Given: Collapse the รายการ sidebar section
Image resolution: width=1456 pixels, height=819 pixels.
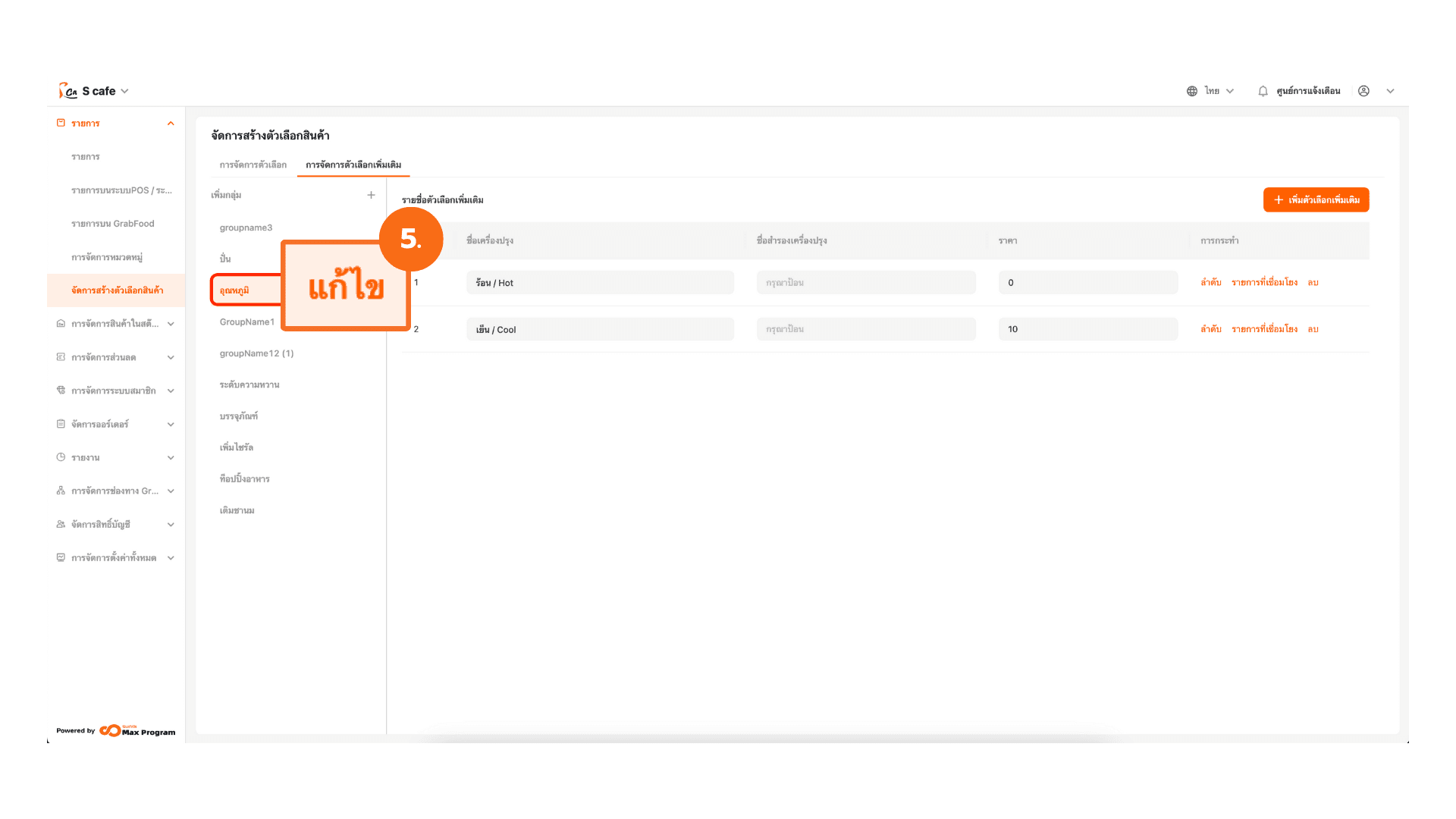Looking at the screenshot, I should point(171,124).
